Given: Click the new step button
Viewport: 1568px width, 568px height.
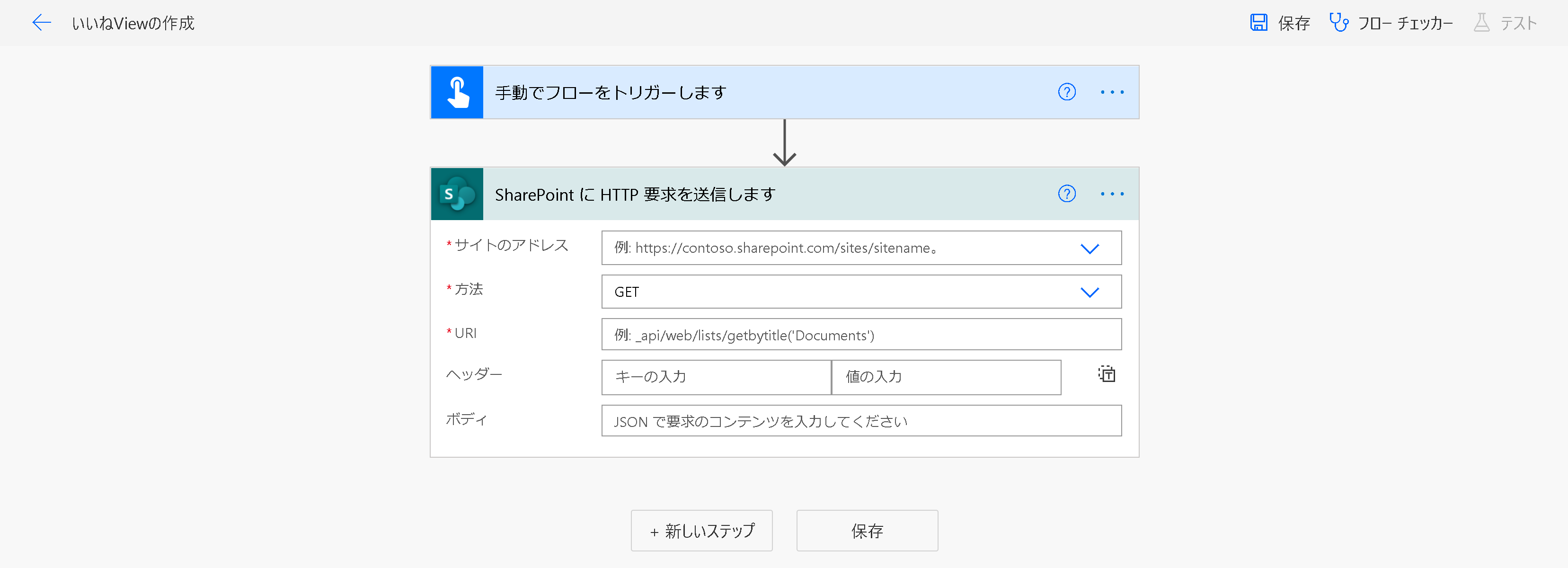Looking at the screenshot, I should 701,531.
